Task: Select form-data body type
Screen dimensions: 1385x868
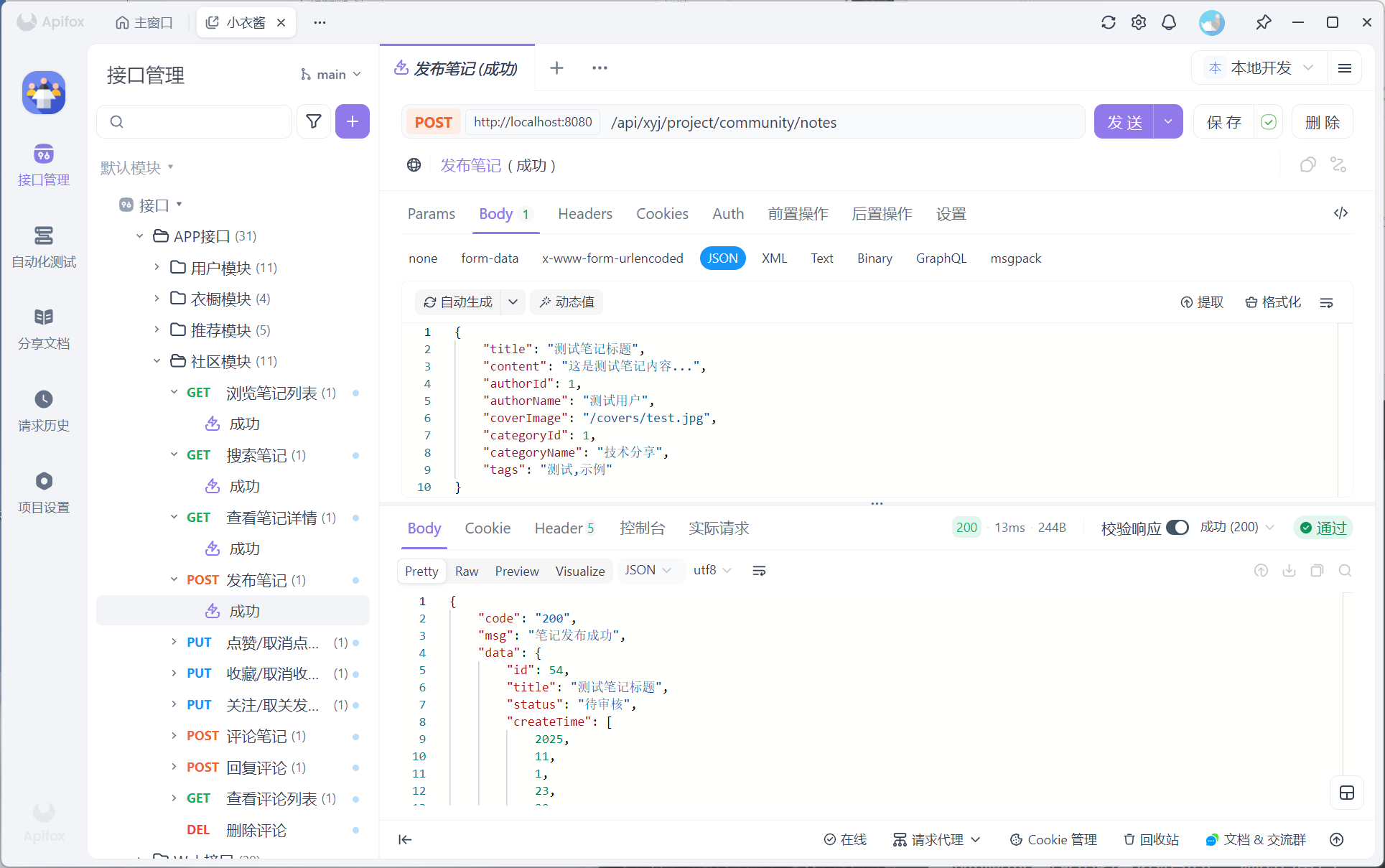Action: (x=490, y=258)
